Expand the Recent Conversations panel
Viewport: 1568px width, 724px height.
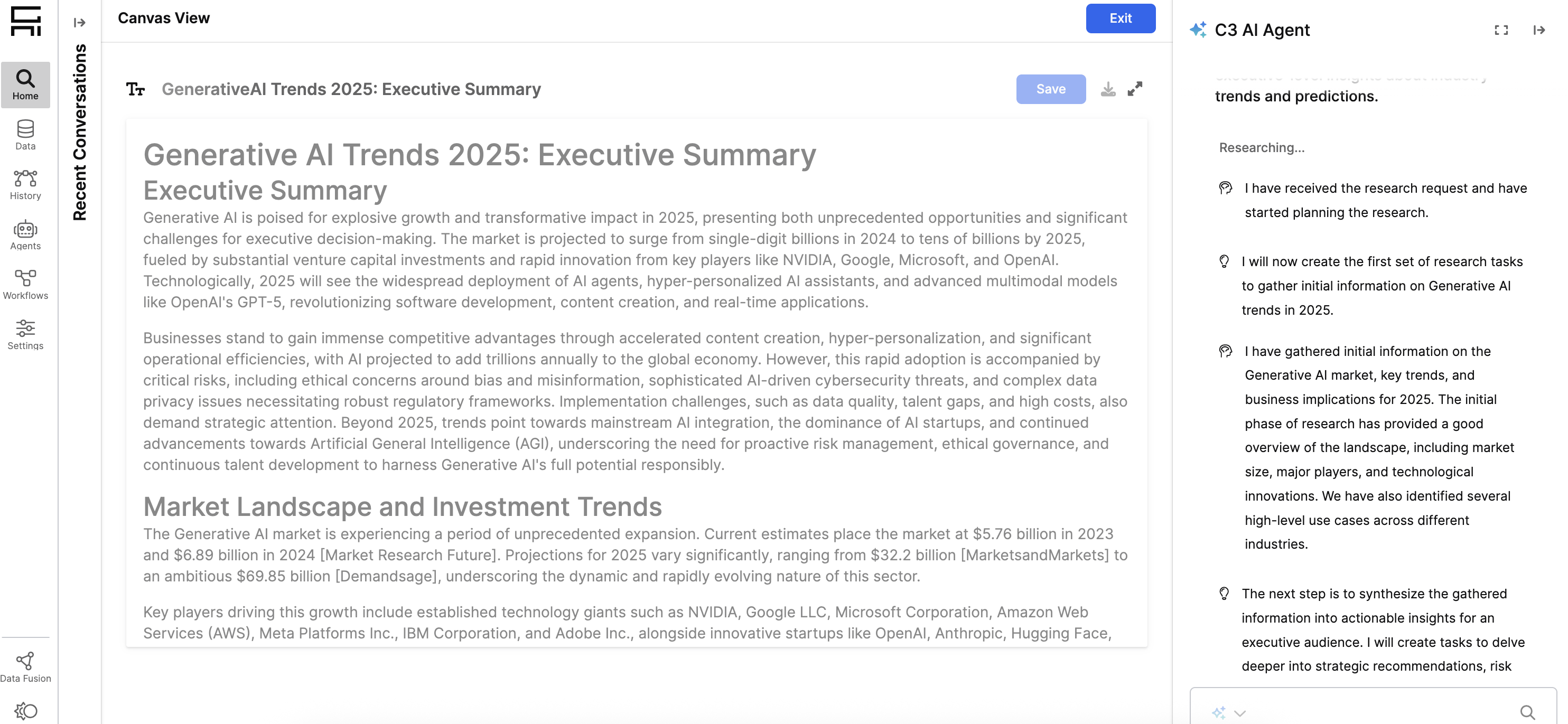79,23
